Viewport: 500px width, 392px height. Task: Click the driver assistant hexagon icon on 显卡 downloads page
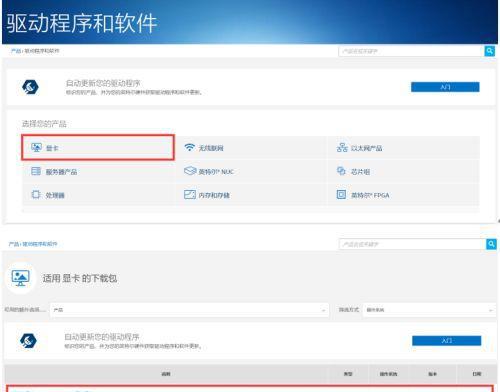click(28, 341)
